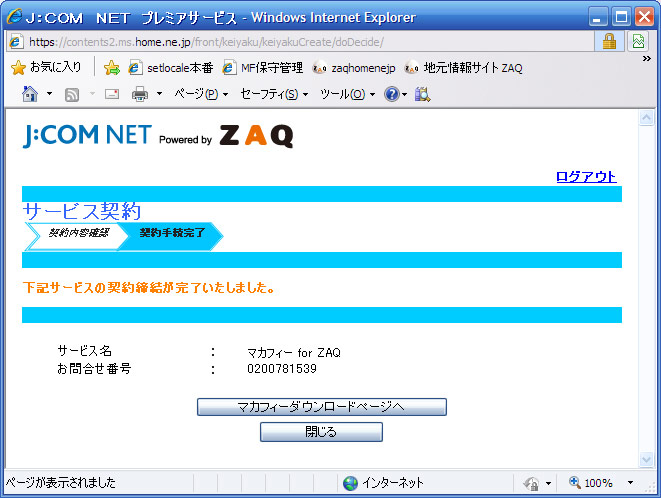661x498 pixels.
Task: Click the Read Mail icon
Action: click(x=112, y=94)
